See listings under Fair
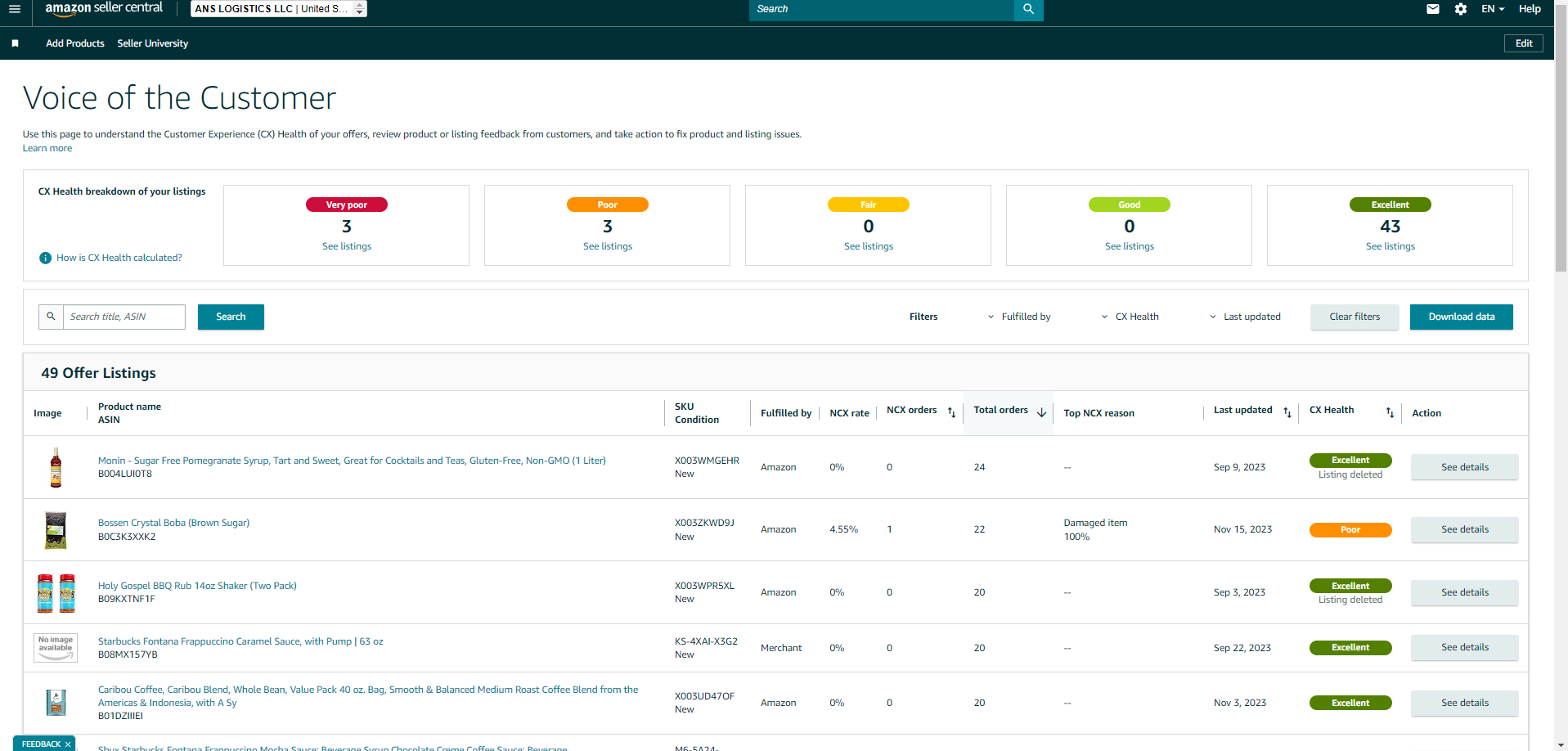Image resolution: width=1568 pixels, height=751 pixels. click(x=869, y=246)
